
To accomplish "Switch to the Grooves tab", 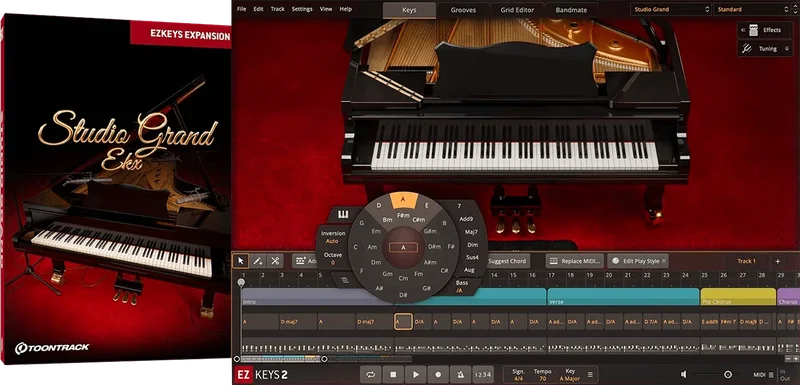I will pyautogui.click(x=463, y=10).
